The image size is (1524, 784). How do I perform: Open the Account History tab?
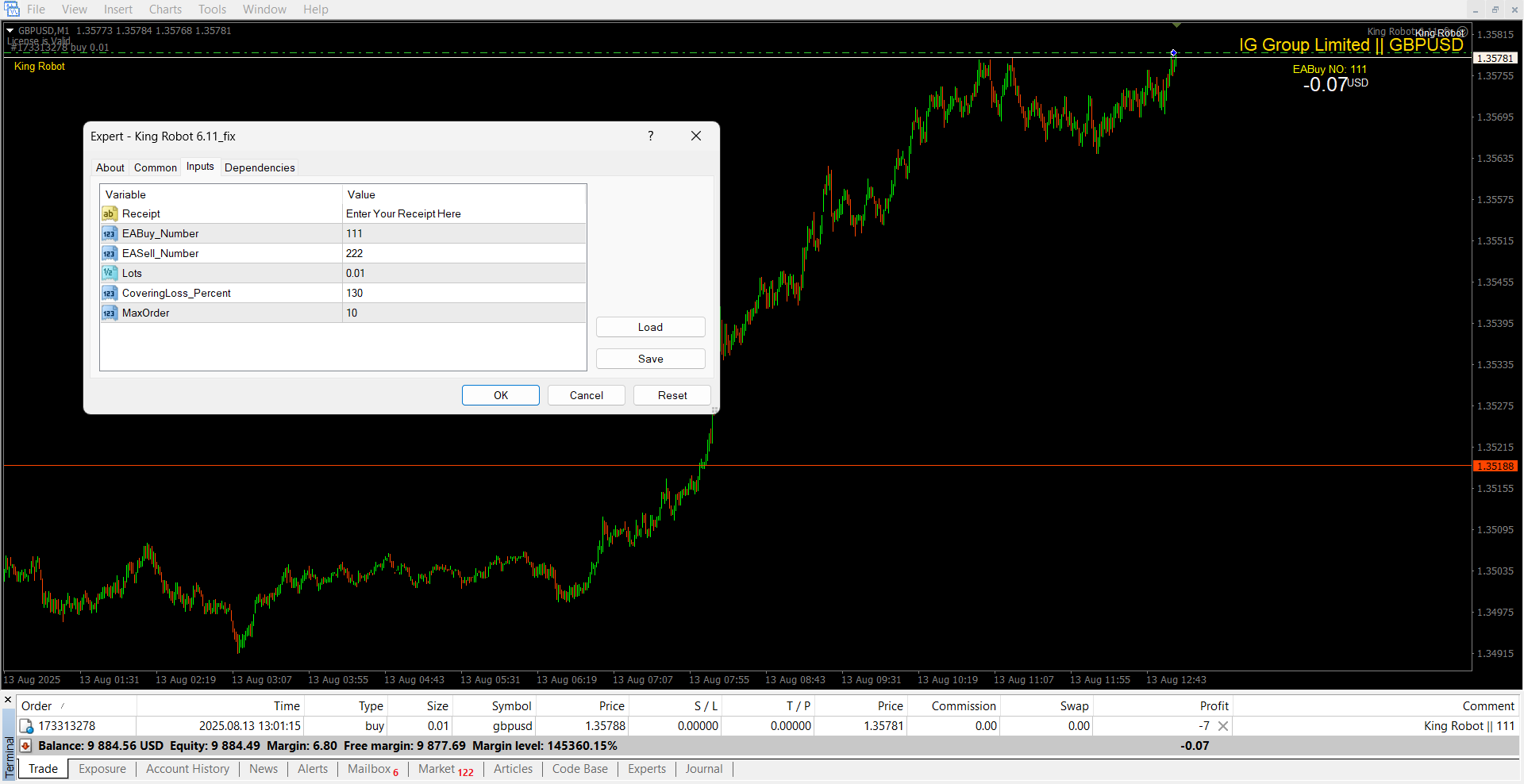pyautogui.click(x=187, y=769)
